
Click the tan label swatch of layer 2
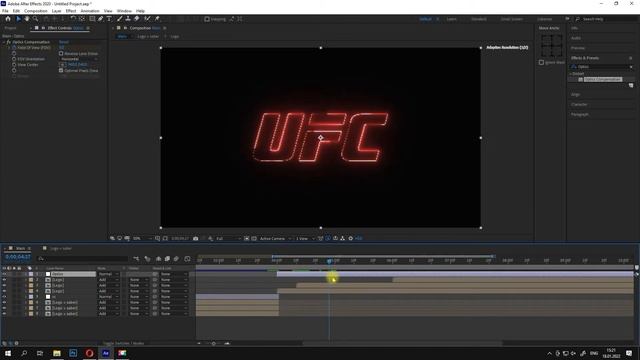coord(31,280)
